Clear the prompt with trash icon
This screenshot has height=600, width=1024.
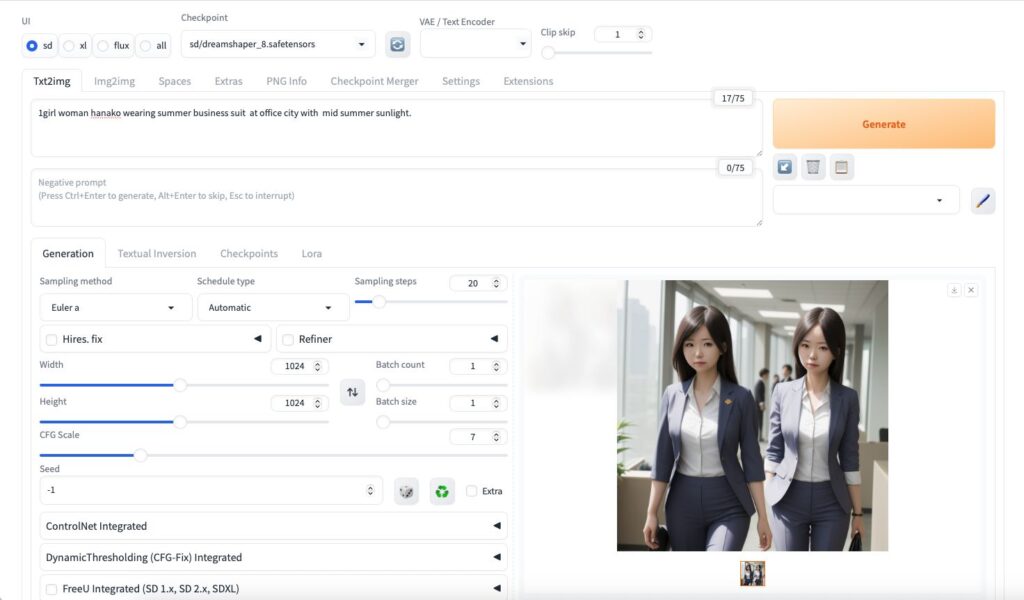(813, 167)
